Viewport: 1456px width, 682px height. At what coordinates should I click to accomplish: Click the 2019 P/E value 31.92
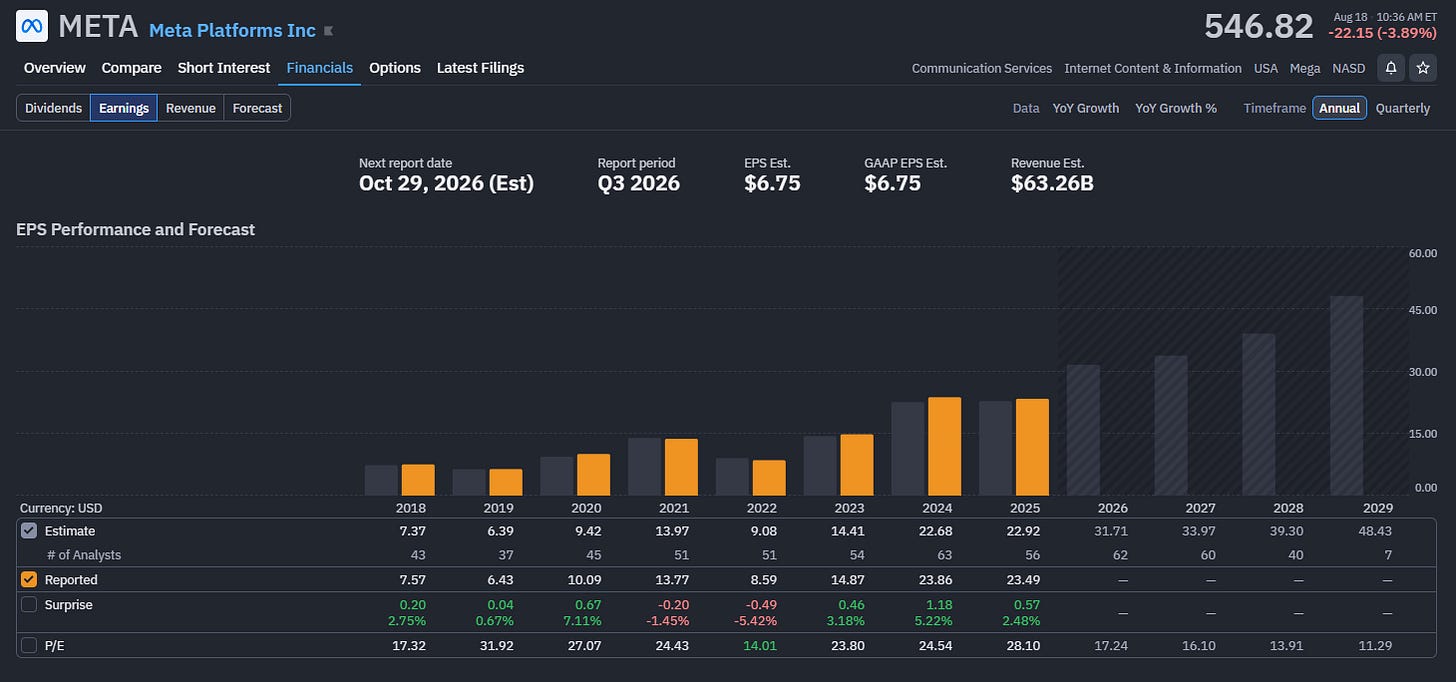(494, 646)
